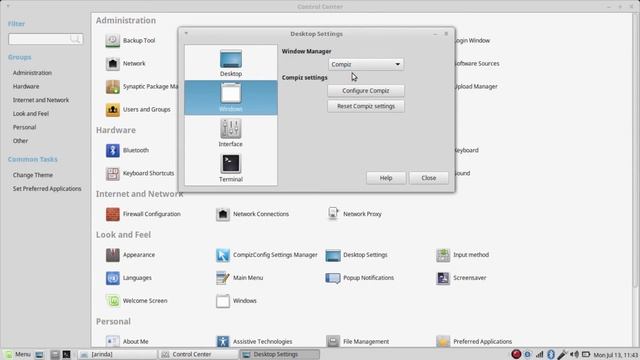Click the Control Center vertical scrollbar
Image resolution: width=640 pixels, height=360 pixels.
[636, 151]
